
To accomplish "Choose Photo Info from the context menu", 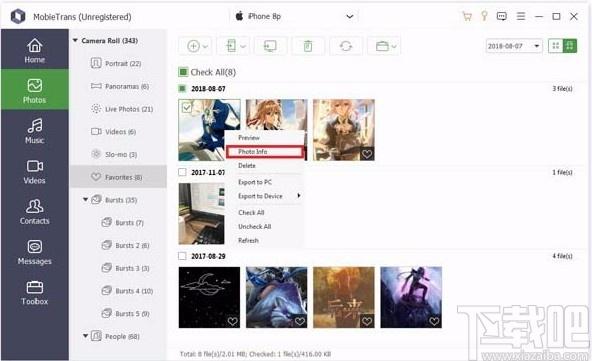I will 265,151.
